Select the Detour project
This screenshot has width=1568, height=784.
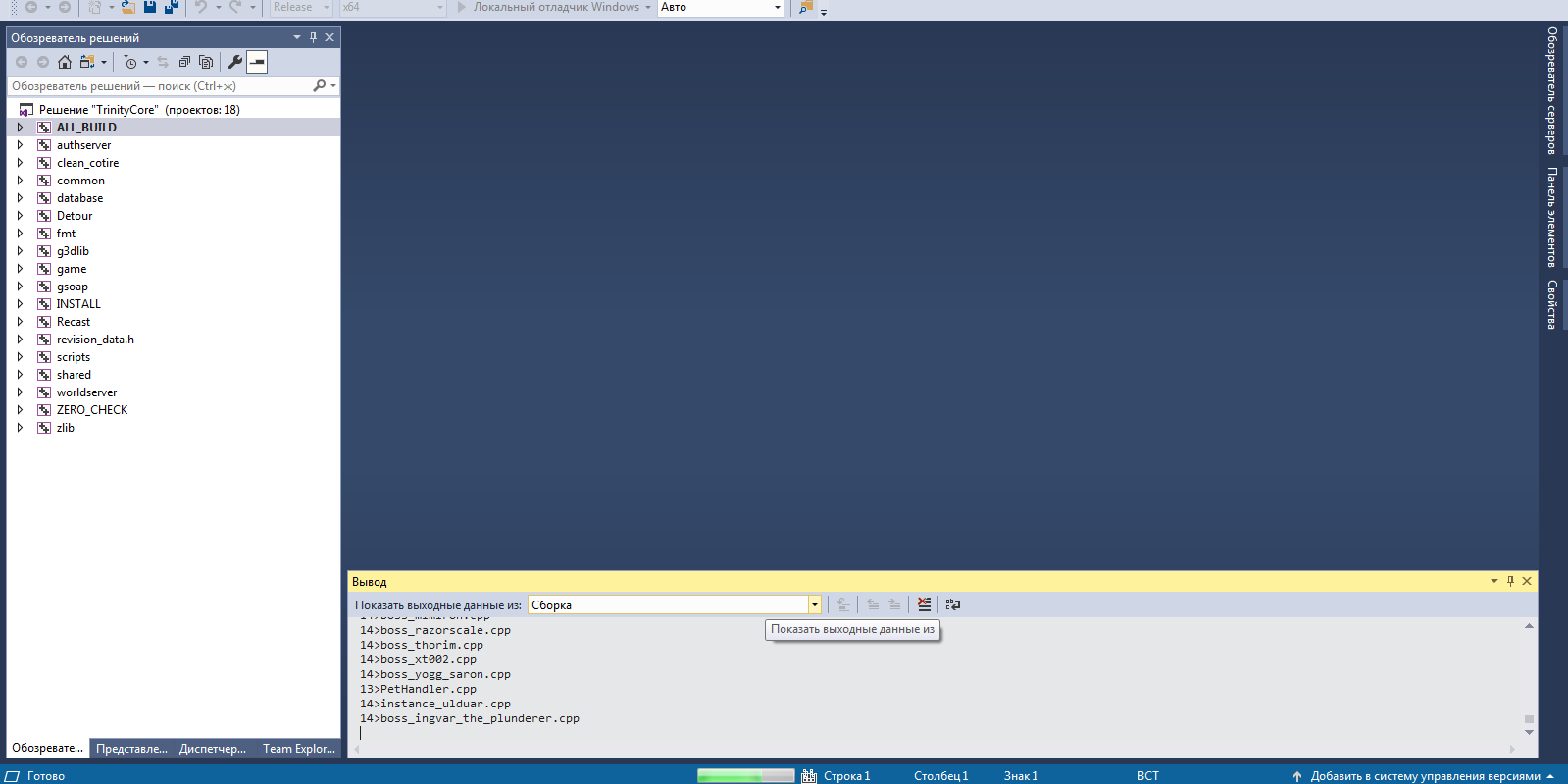pyautogui.click(x=75, y=216)
